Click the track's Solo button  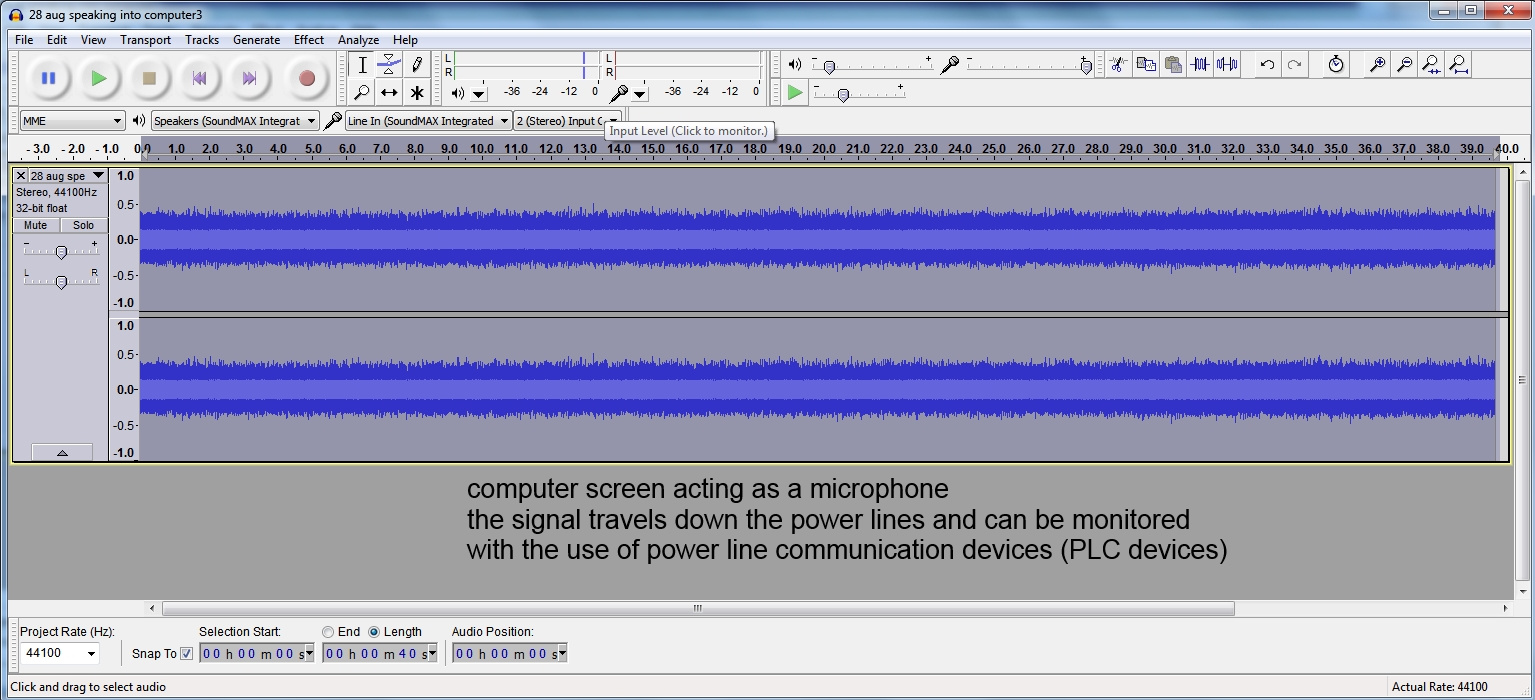(84, 225)
